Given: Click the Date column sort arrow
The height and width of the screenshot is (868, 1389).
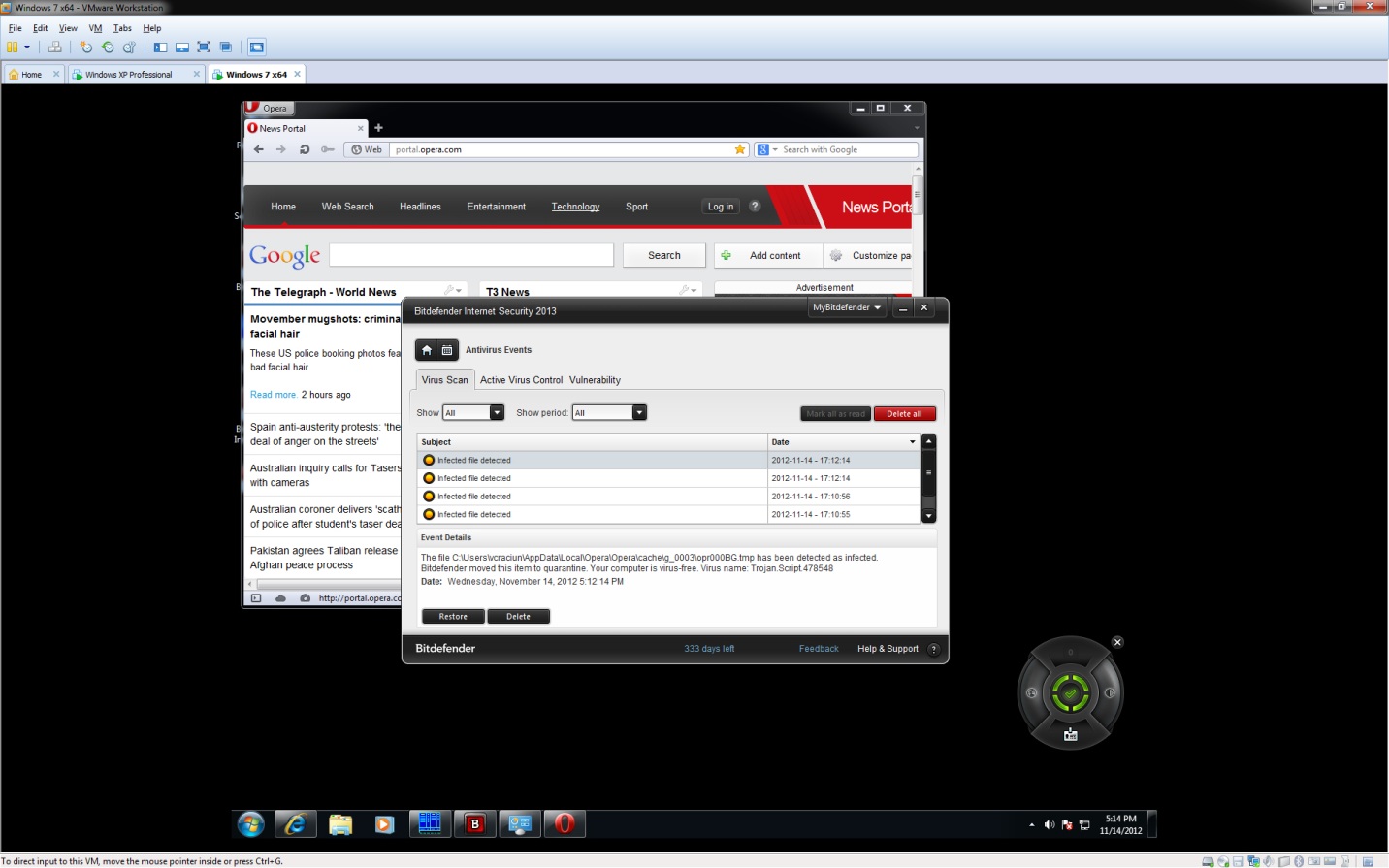Looking at the screenshot, I should point(912,442).
